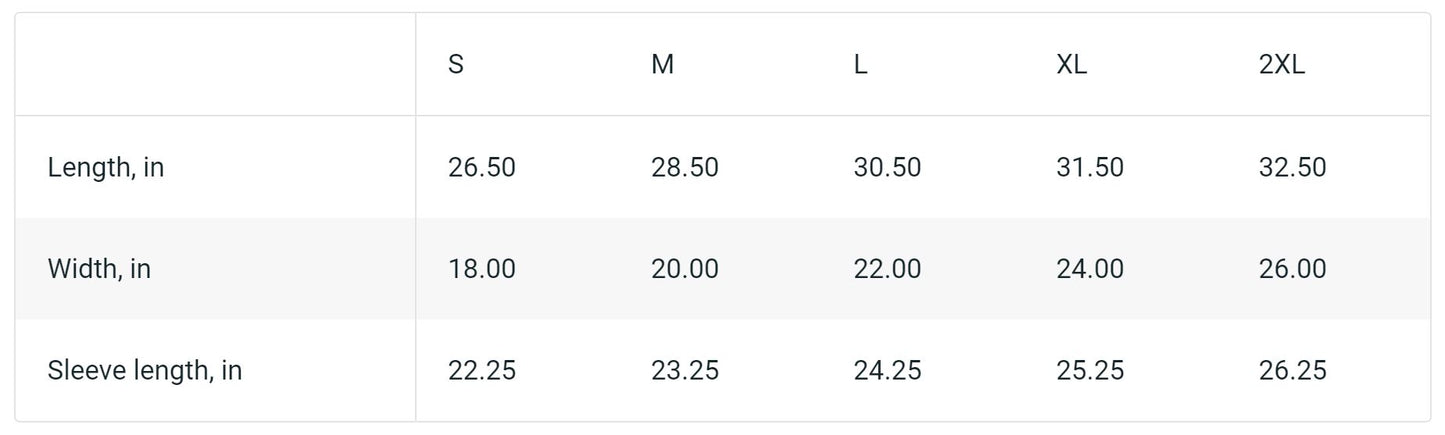
Task: Click the 25.25 sleeve length for XL
Action: point(1090,371)
